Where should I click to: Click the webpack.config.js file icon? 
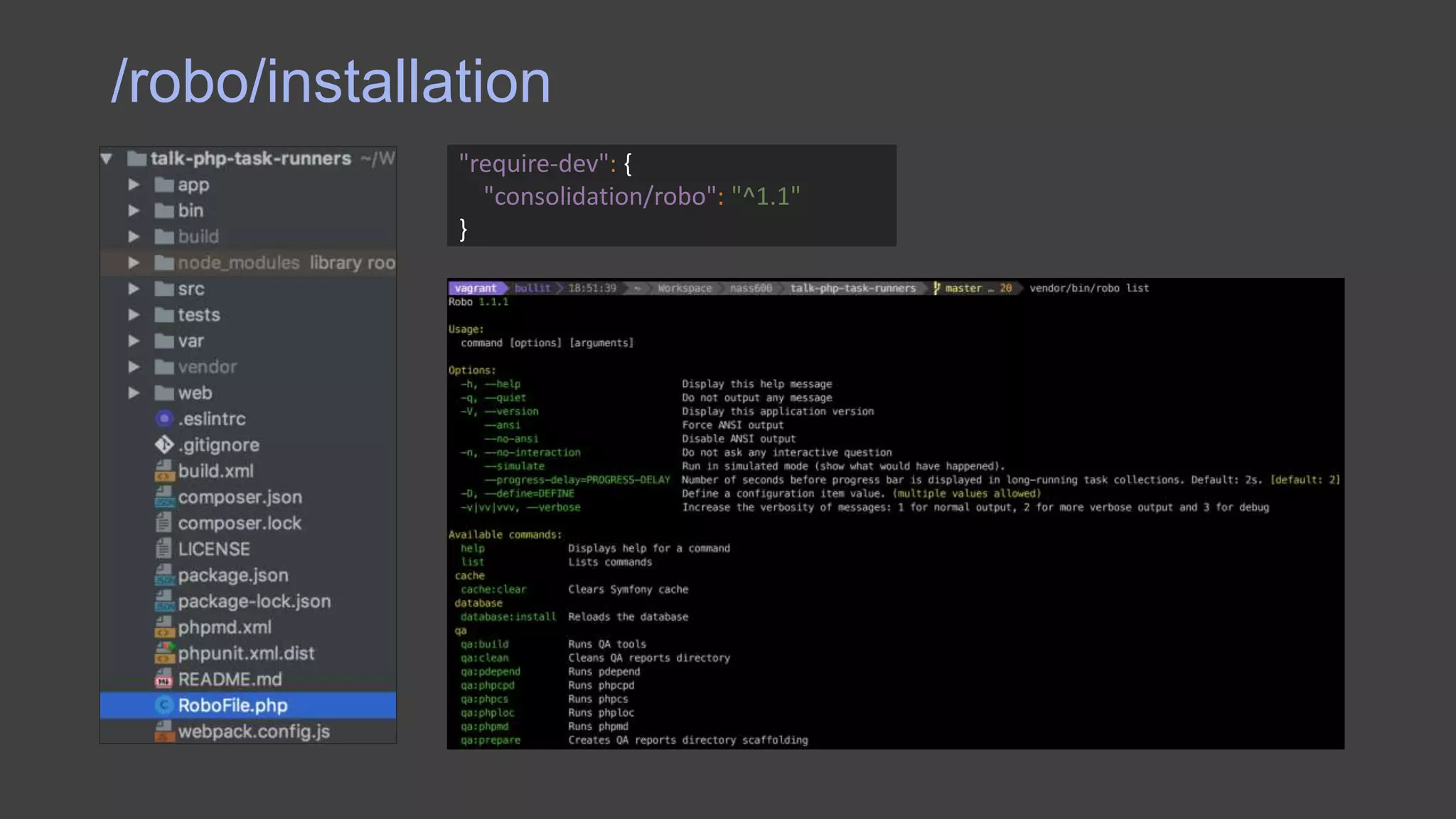click(x=164, y=732)
